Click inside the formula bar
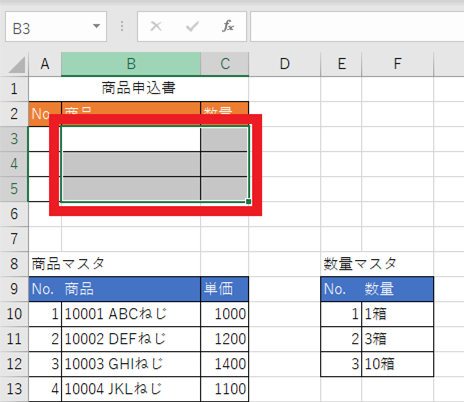Image resolution: width=464 pixels, height=402 pixels. (x=357, y=27)
